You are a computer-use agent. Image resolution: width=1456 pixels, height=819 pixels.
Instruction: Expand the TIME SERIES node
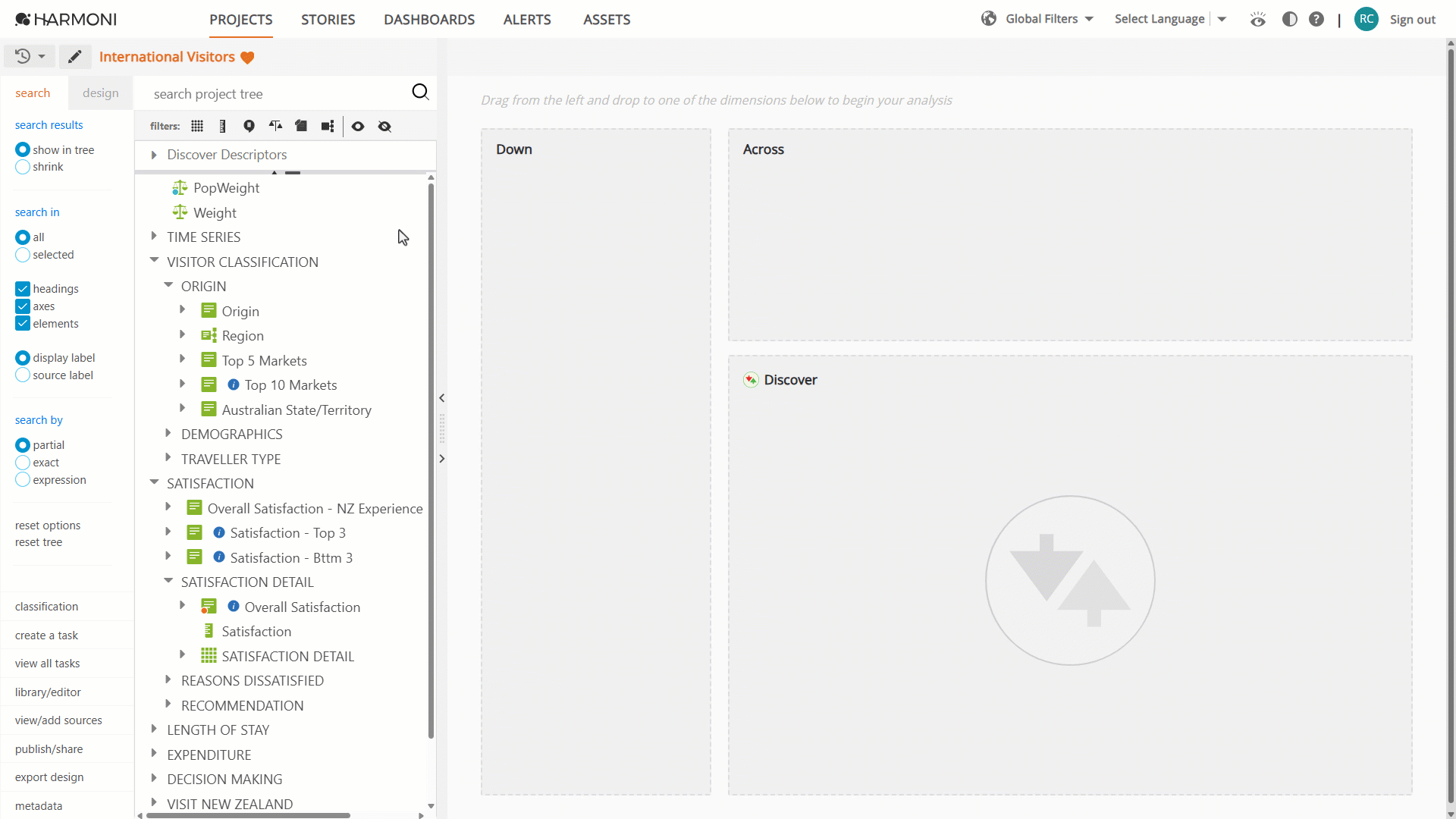[154, 237]
